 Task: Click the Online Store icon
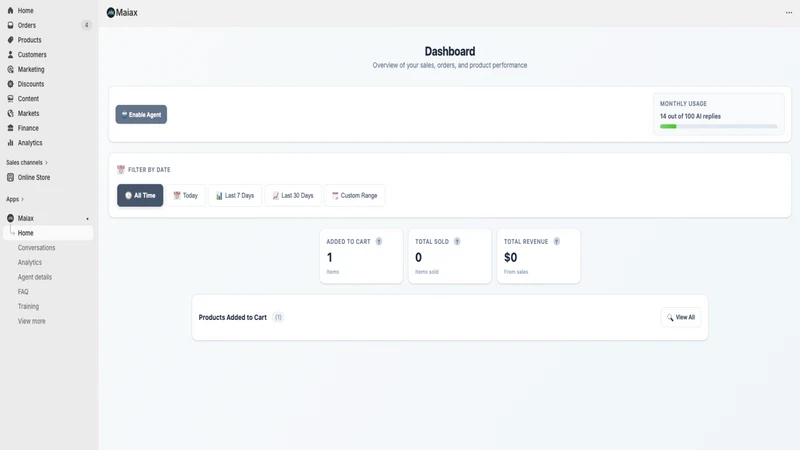pyautogui.click(x=10, y=178)
